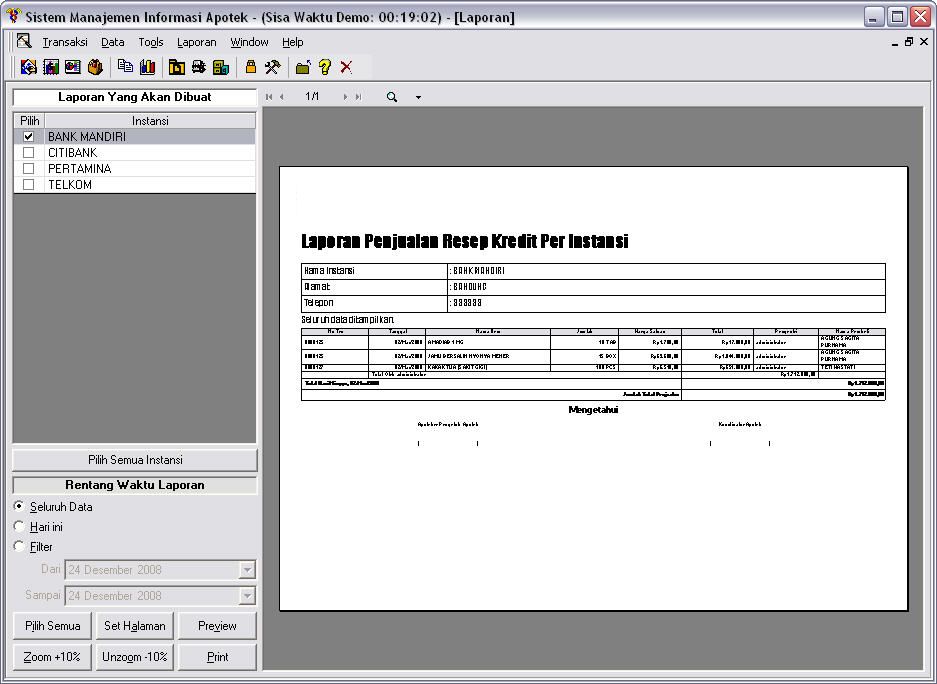Click the Laporan Penjualan Resep Kredit title
Viewport: 937px width, 684px height.
(x=465, y=241)
